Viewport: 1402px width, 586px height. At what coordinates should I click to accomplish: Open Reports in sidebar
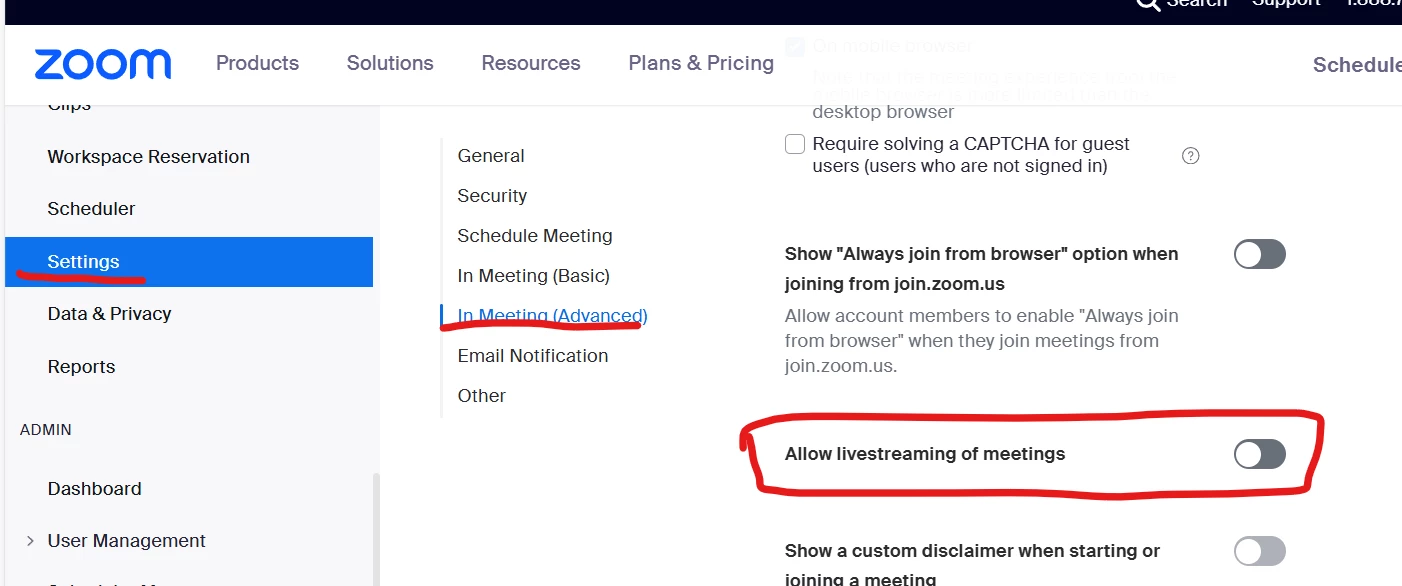click(81, 367)
